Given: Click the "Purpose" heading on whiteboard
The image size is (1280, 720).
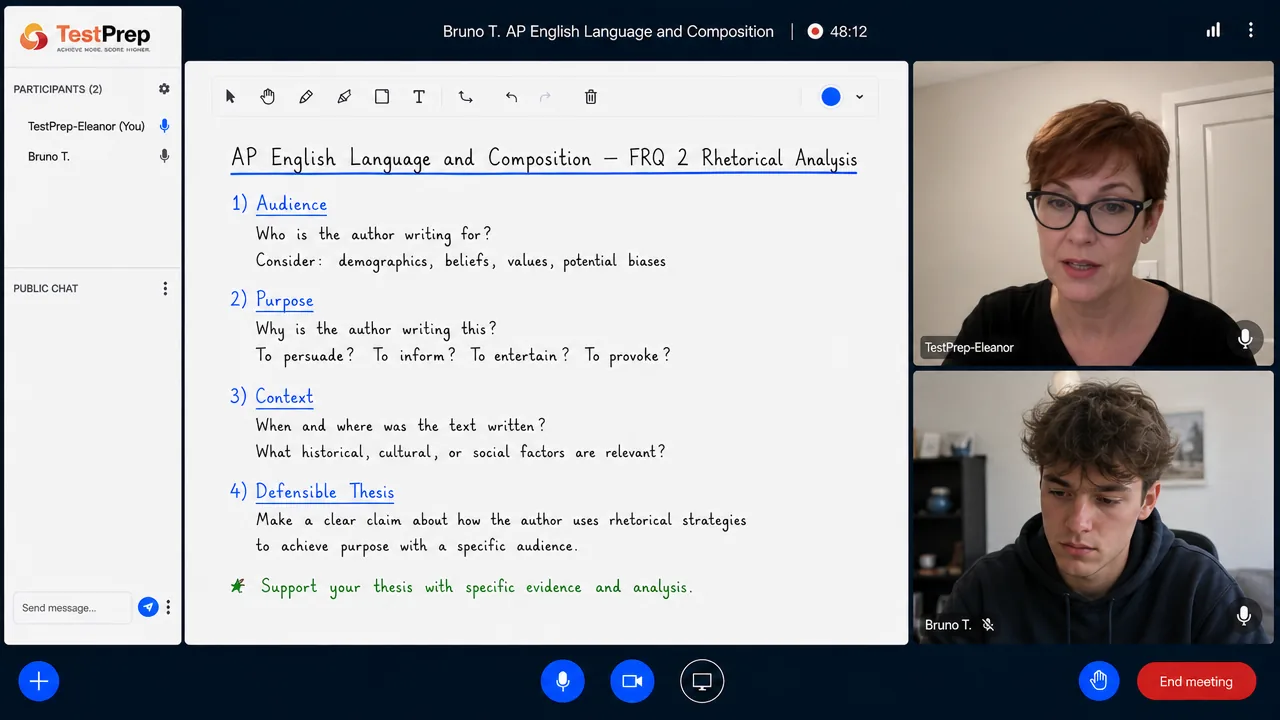Looking at the screenshot, I should coord(284,300).
